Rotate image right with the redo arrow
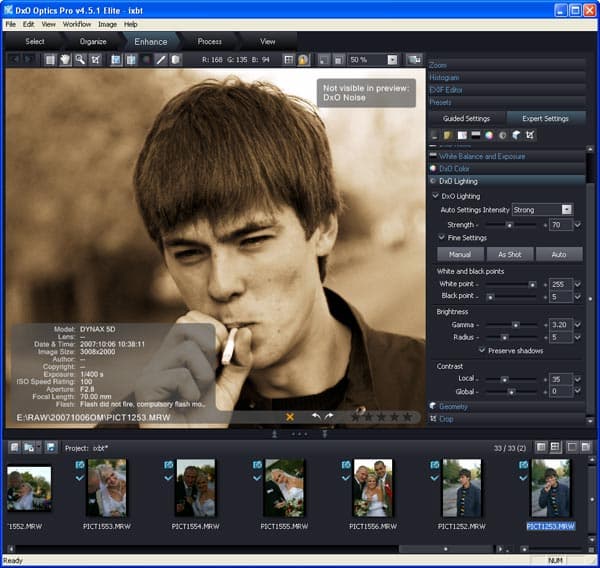The width and height of the screenshot is (600, 568). click(329, 416)
